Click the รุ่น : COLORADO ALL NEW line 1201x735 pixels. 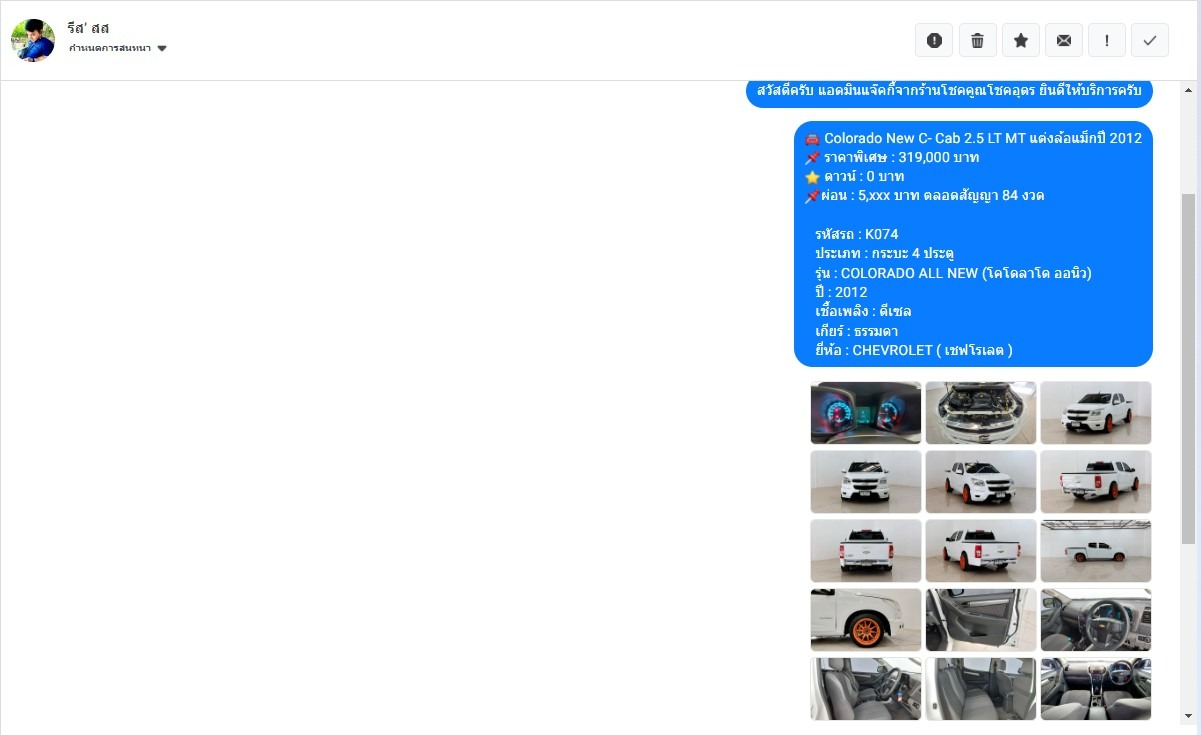[953, 273]
